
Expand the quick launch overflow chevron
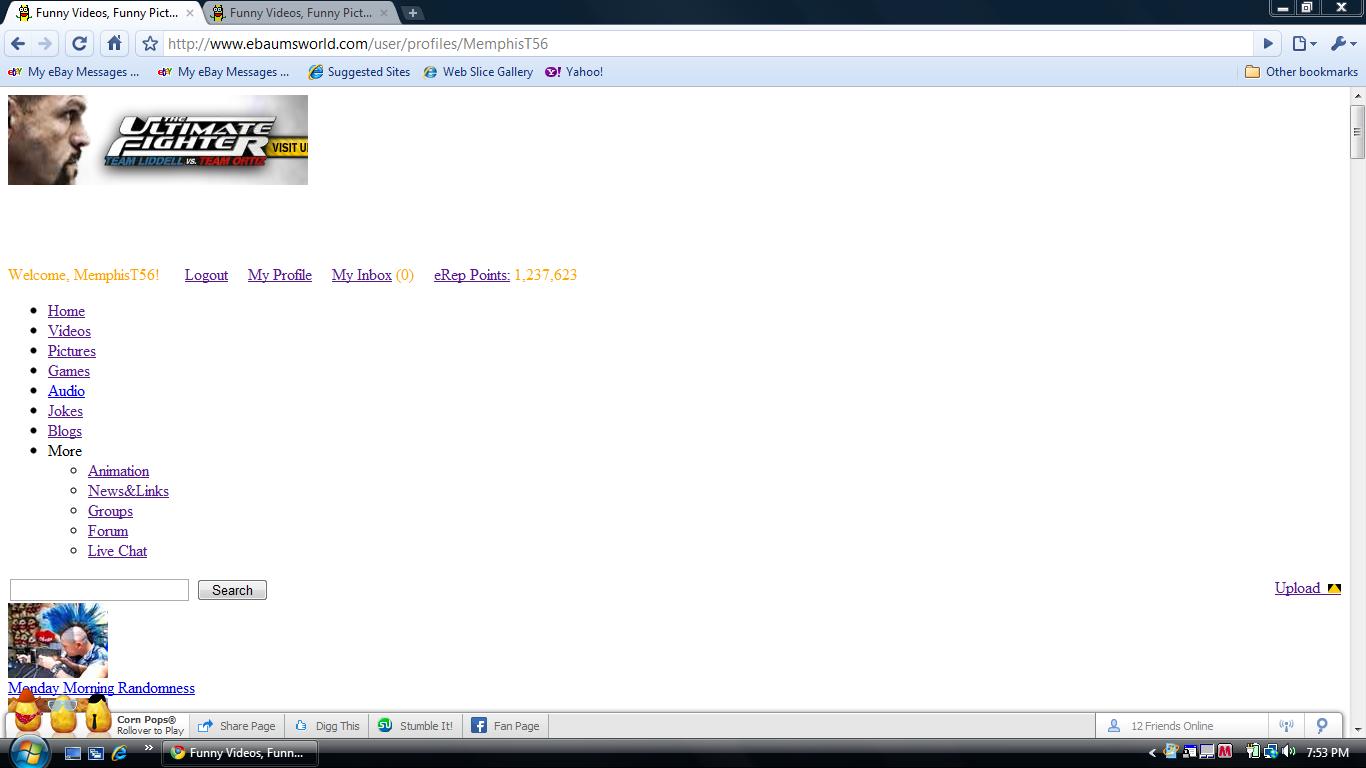pyautogui.click(x=149, y=749)
